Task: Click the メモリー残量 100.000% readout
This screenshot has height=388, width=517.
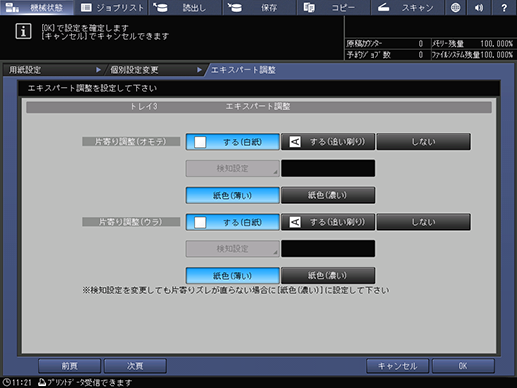Action: coord(496,44)
